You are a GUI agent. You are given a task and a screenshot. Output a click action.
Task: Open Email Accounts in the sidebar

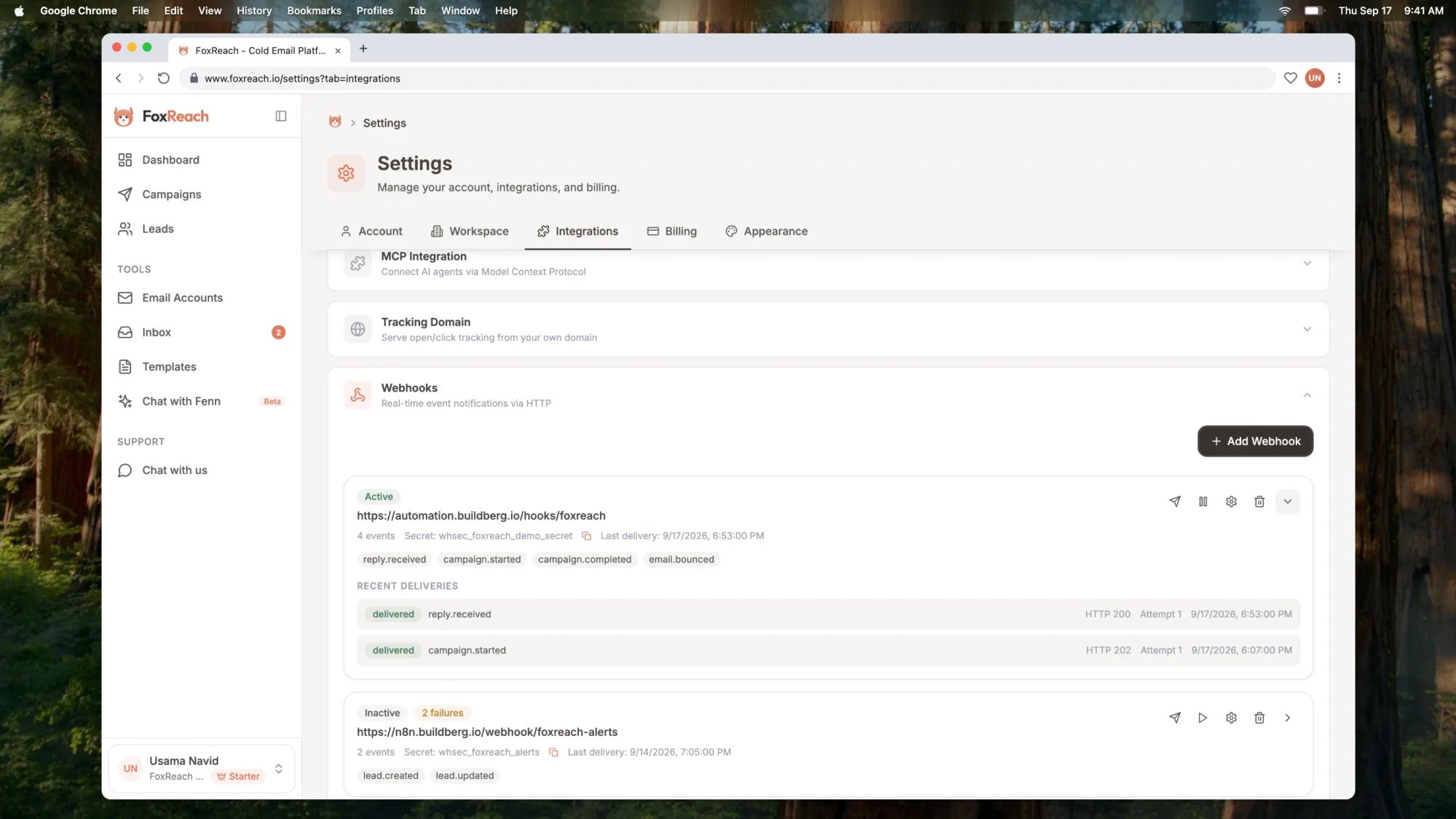(x=202, y=298)
